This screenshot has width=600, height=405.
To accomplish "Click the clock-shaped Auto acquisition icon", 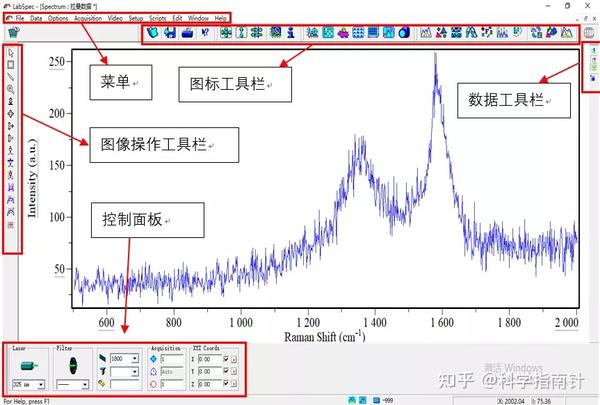I will 153,371.
